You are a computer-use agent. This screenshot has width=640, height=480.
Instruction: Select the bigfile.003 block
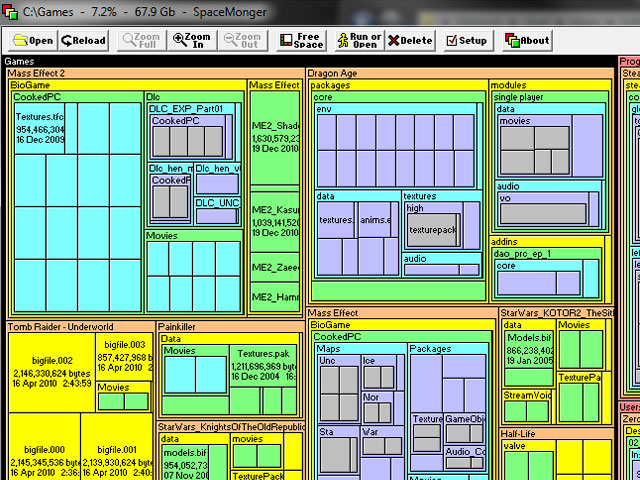pos(124,357)
